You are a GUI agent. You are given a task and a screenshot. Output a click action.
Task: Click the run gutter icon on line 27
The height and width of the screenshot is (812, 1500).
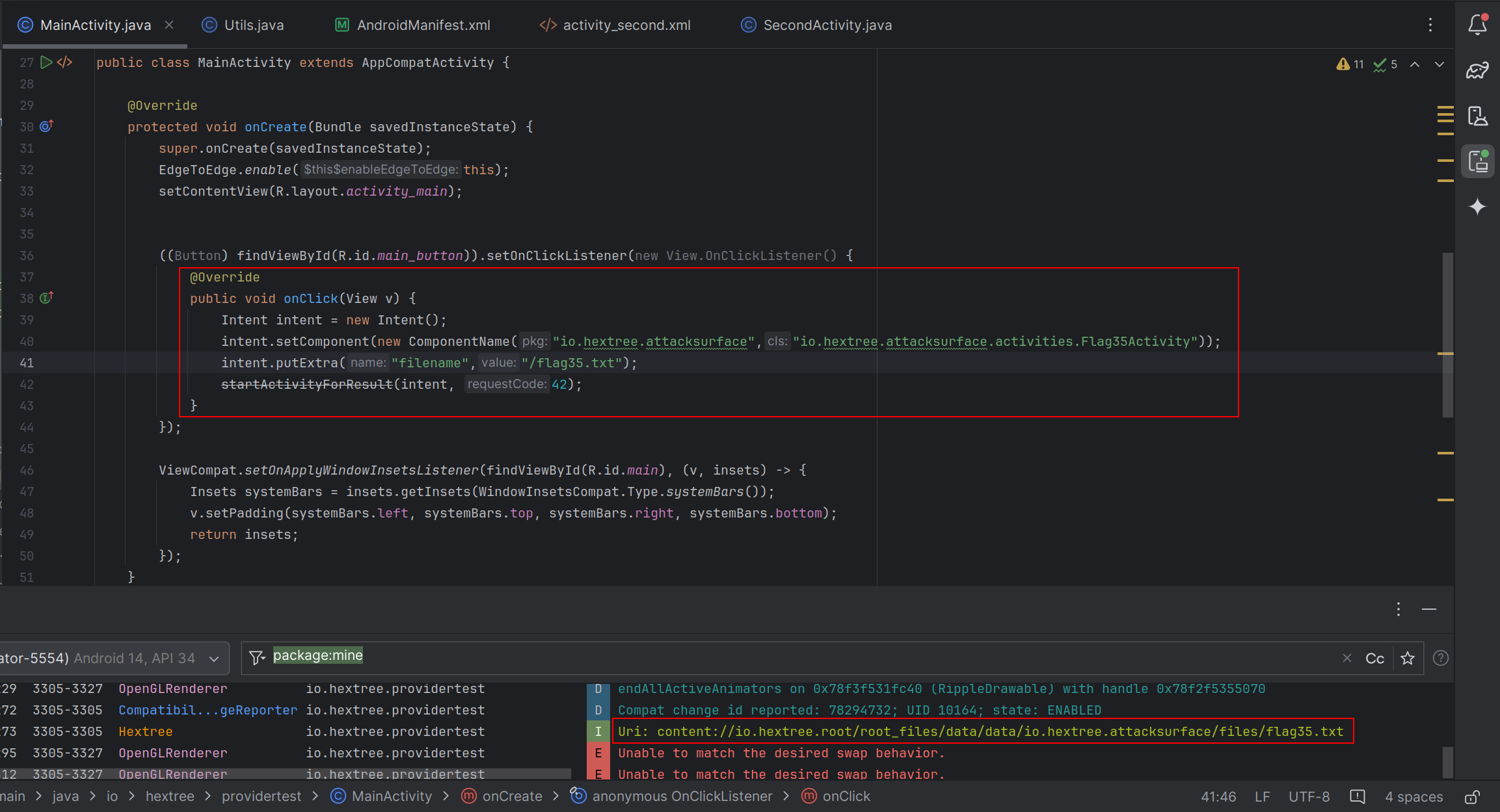coord(46,62)
